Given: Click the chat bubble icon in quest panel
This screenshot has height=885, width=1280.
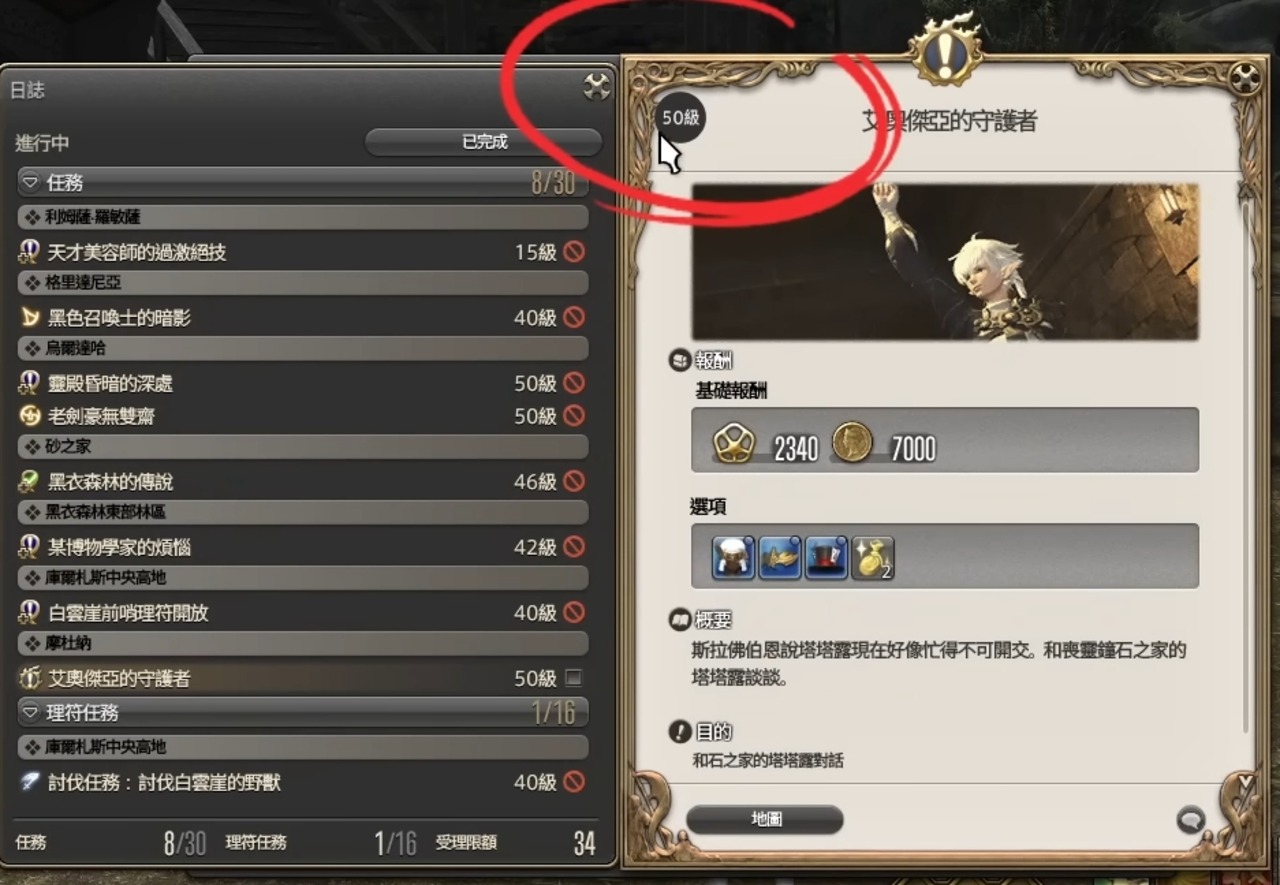Looking at the screenshot, I should pos(1190,820).
